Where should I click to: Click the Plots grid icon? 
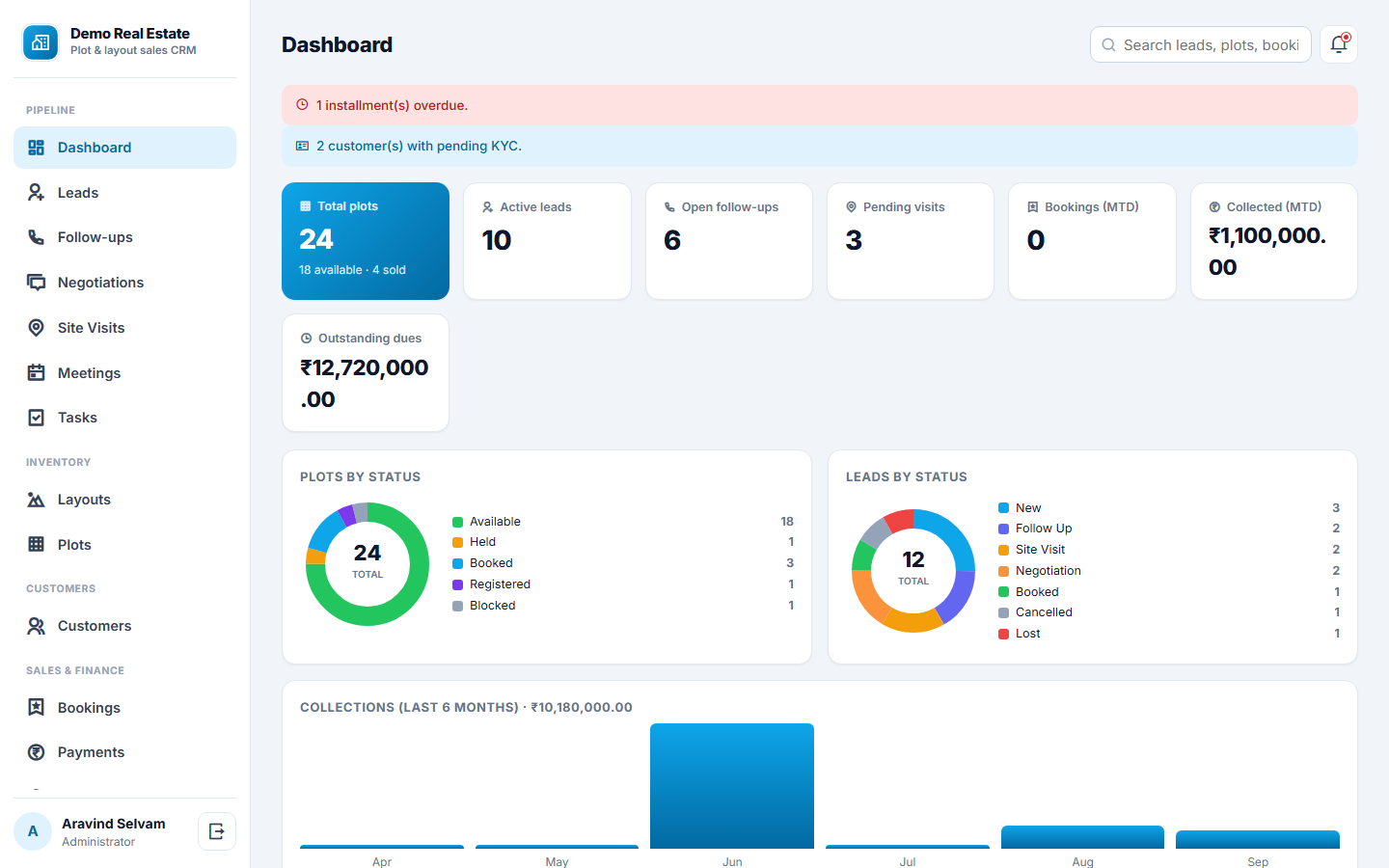(37, 545)
